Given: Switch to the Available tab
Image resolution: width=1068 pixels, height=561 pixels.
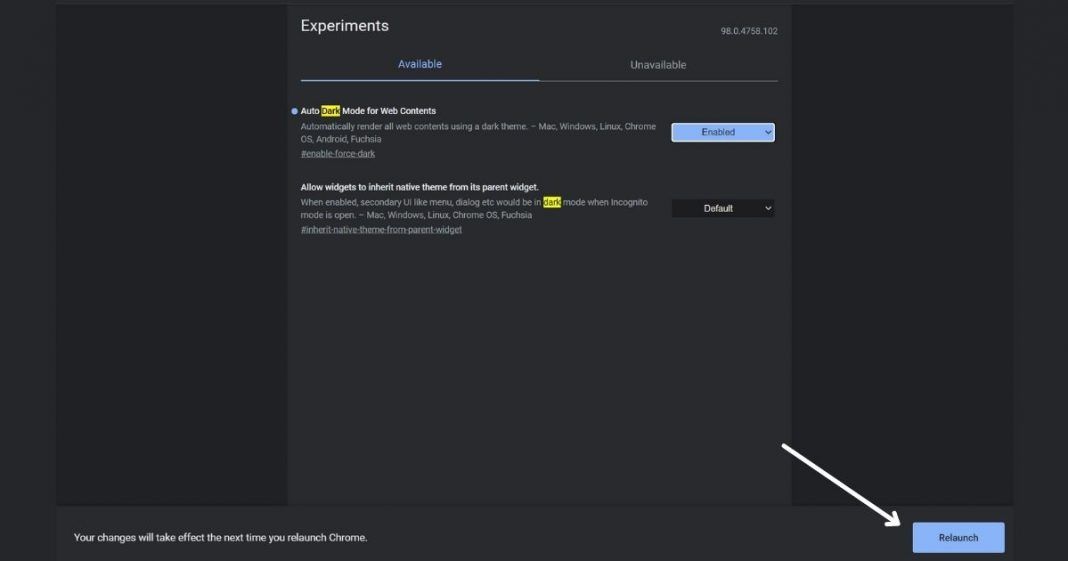Looking at the screenshot, I should click(419, 64).
